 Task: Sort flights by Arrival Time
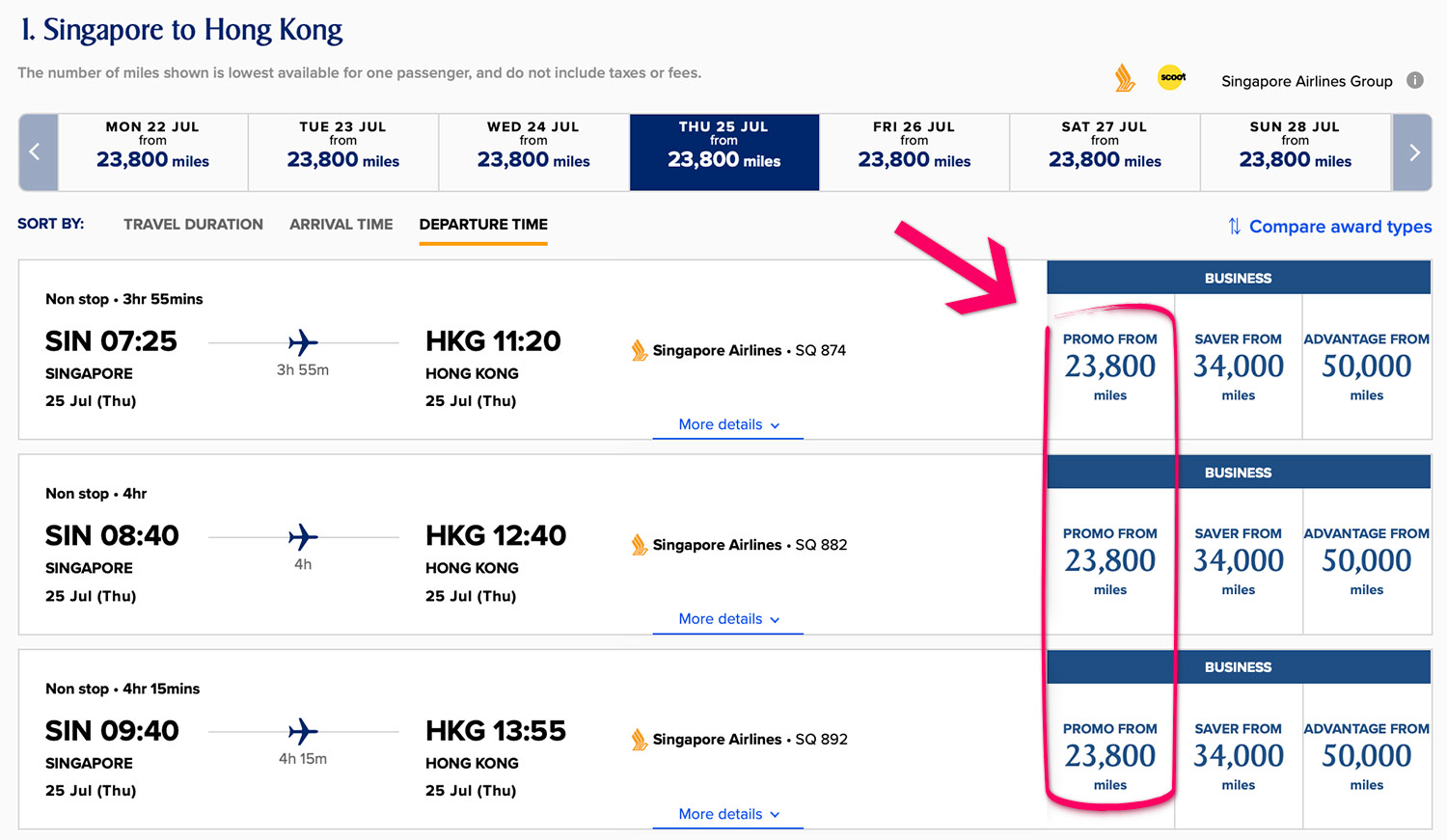(x=341, y=225)
